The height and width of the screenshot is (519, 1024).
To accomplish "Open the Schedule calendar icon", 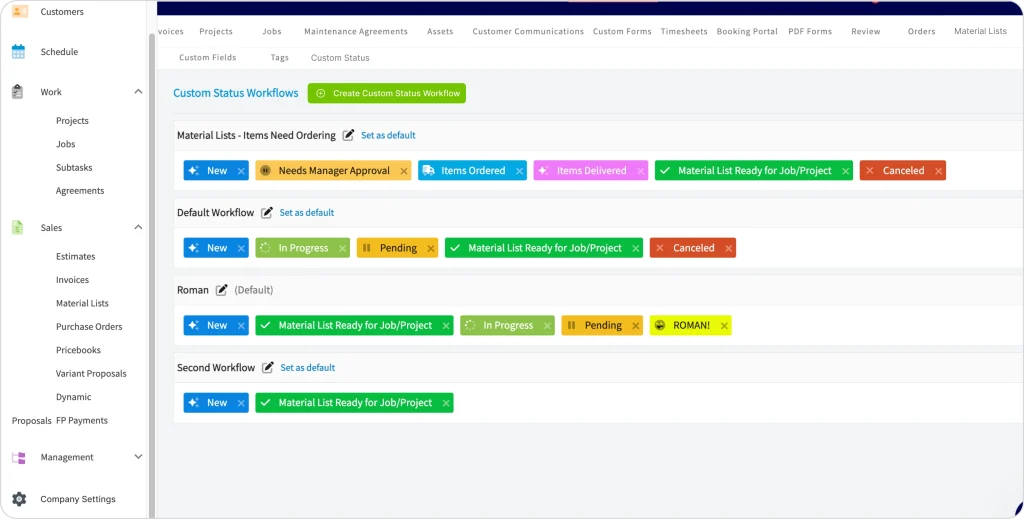I will 18,52.
